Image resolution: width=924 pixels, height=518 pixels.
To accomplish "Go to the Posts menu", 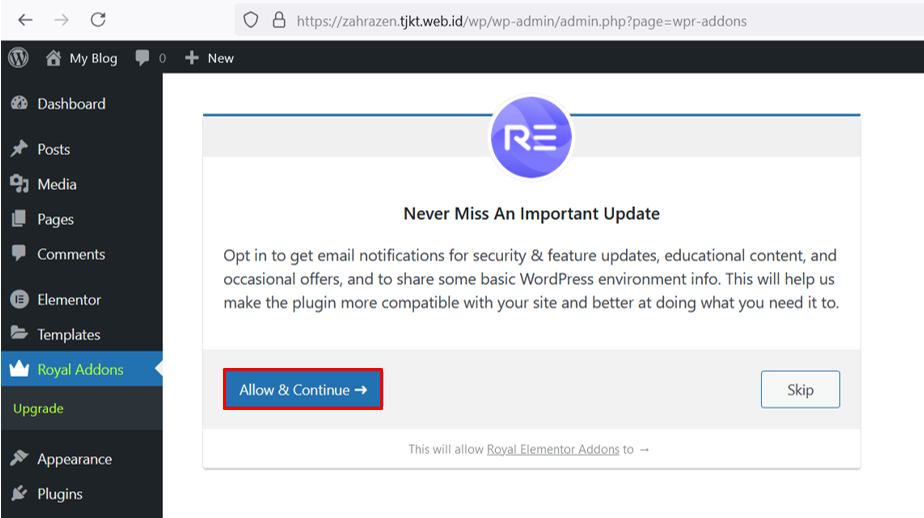I will [53, 149].
